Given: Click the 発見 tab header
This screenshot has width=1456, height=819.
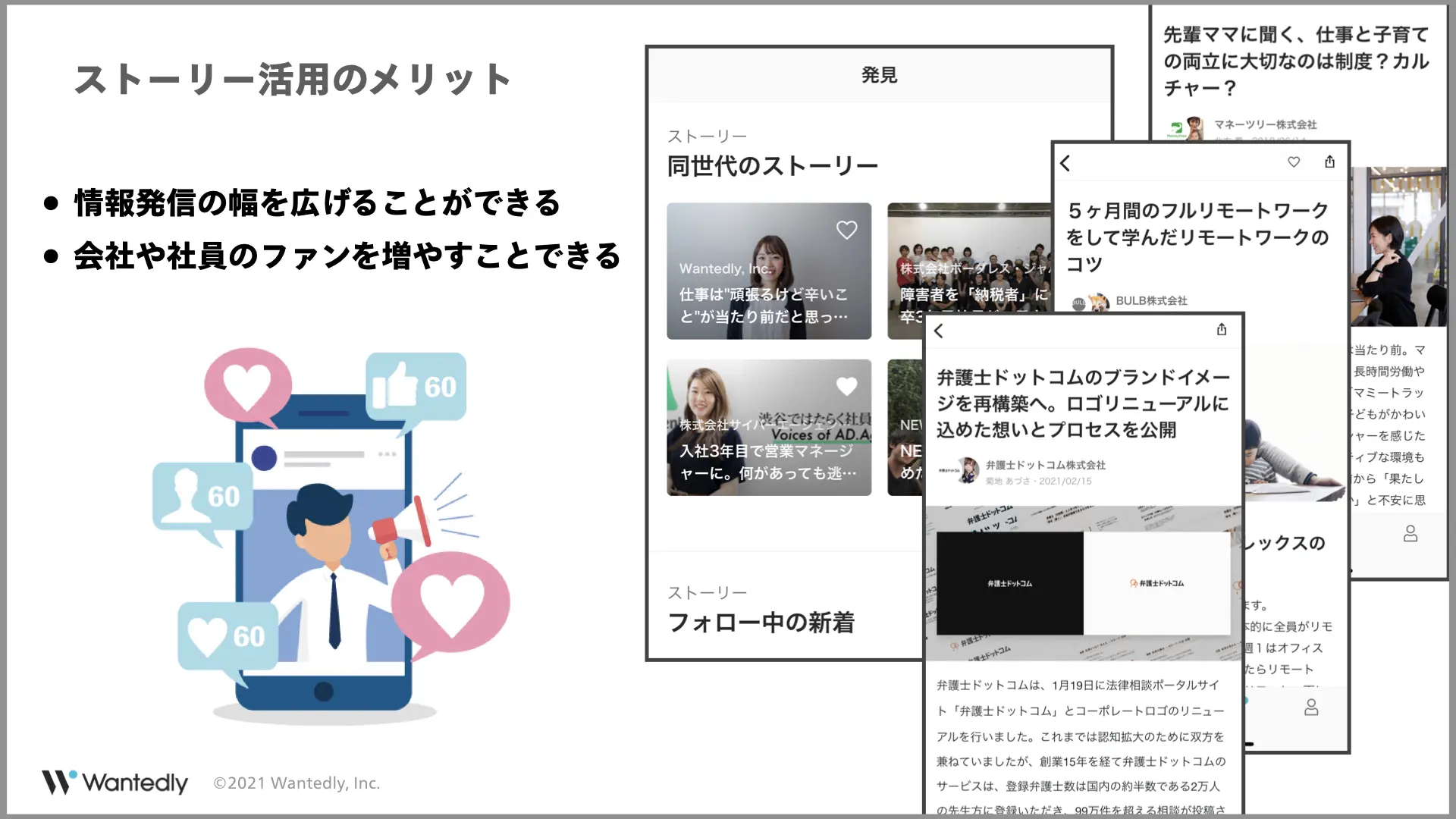Looking at the screenshot, I should [880, 75].
